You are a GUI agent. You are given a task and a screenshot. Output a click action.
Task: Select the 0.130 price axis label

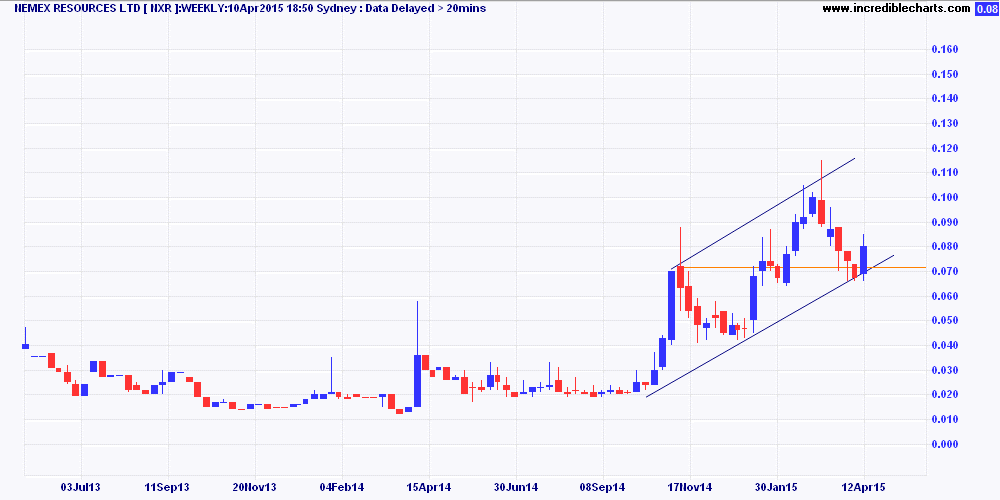coord(946,124)
